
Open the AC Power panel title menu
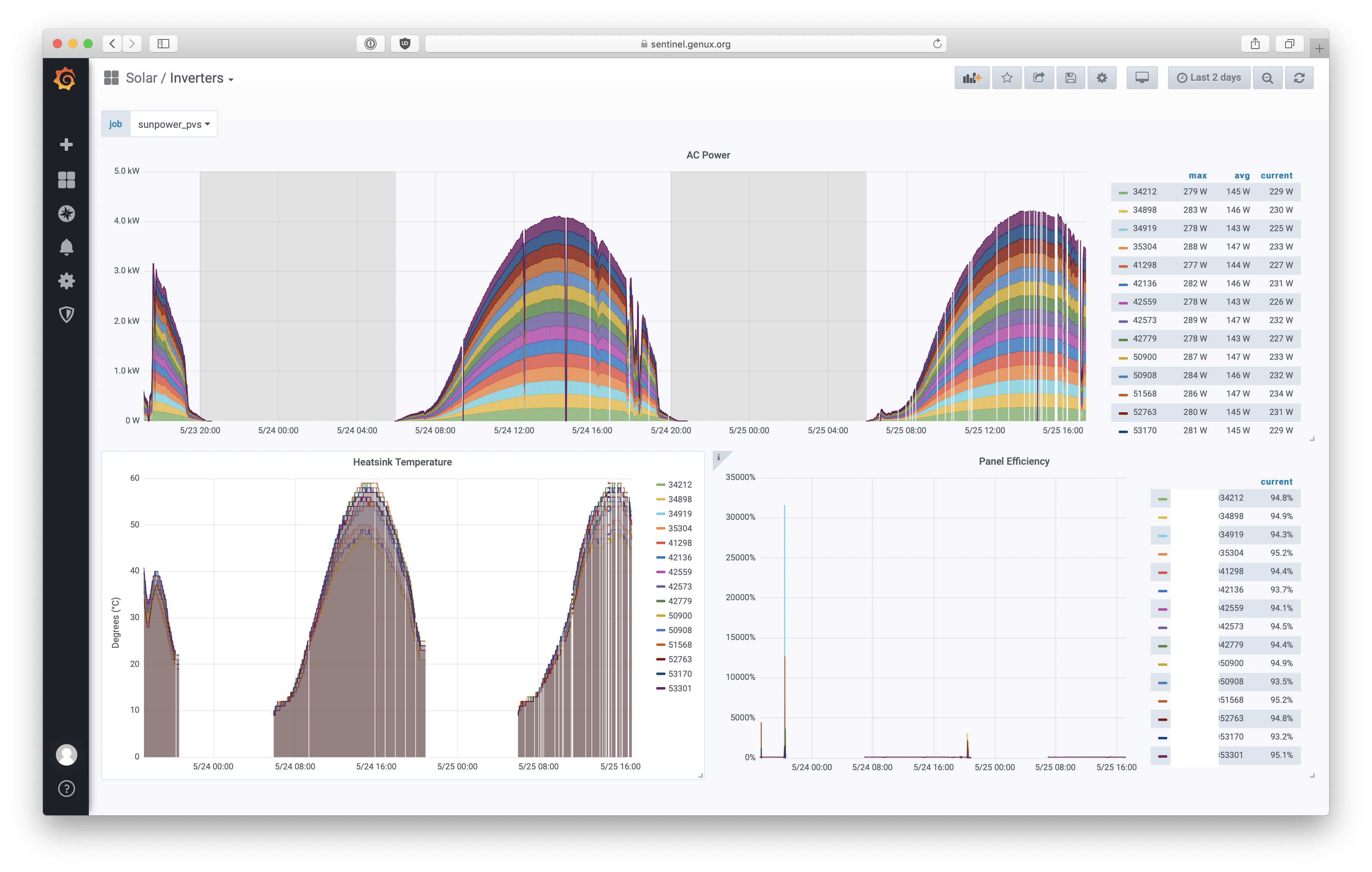[708, 155]
